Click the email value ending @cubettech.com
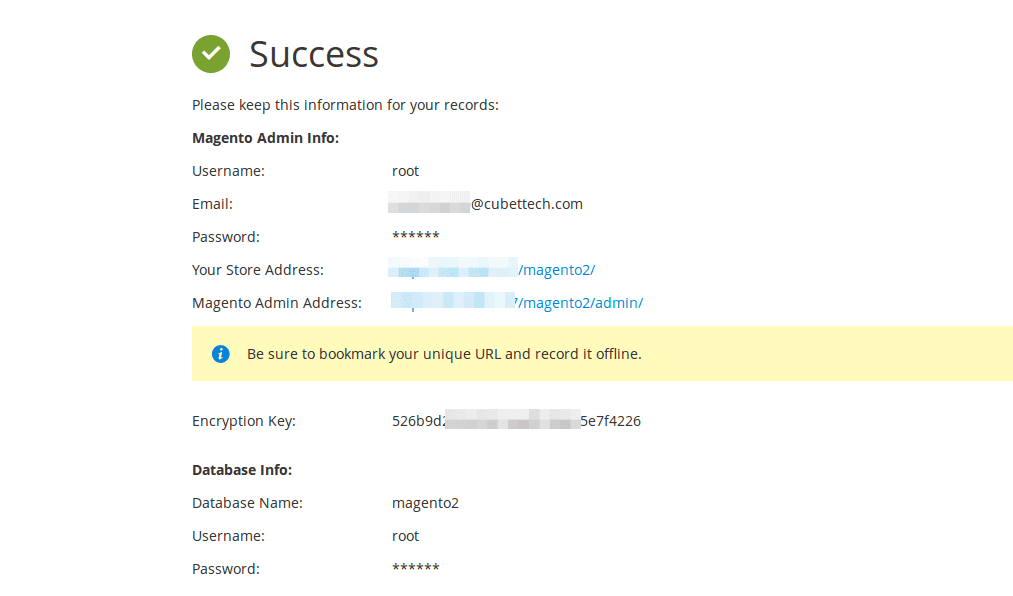Image resolution: width=1013 pixels, height=596 pixels. coord(485,203)
